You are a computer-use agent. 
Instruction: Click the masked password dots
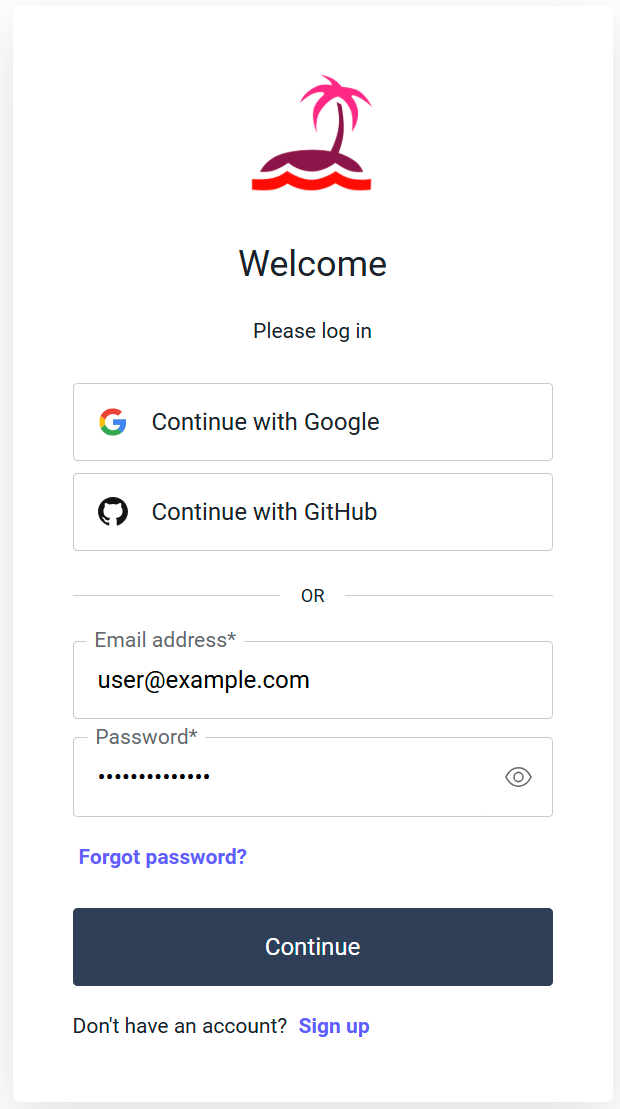coord(154,777)
